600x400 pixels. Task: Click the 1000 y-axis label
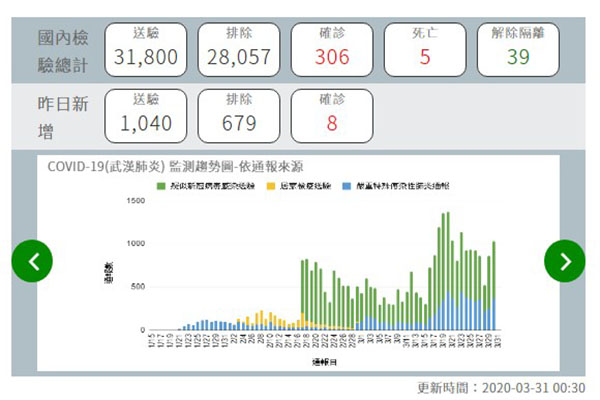coord(136,243)
